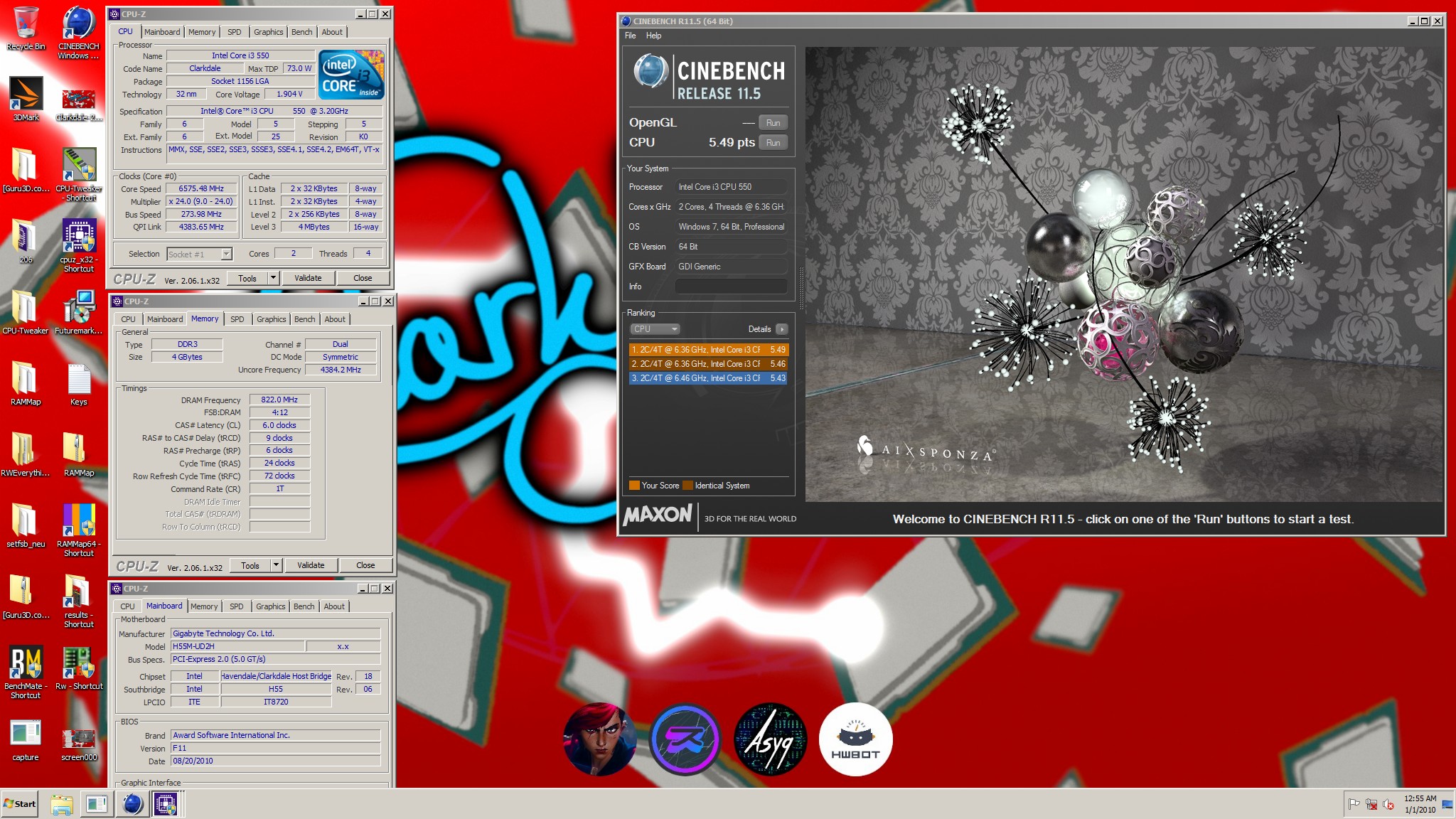Click Validate in the CPU tab window

point(308,278)
